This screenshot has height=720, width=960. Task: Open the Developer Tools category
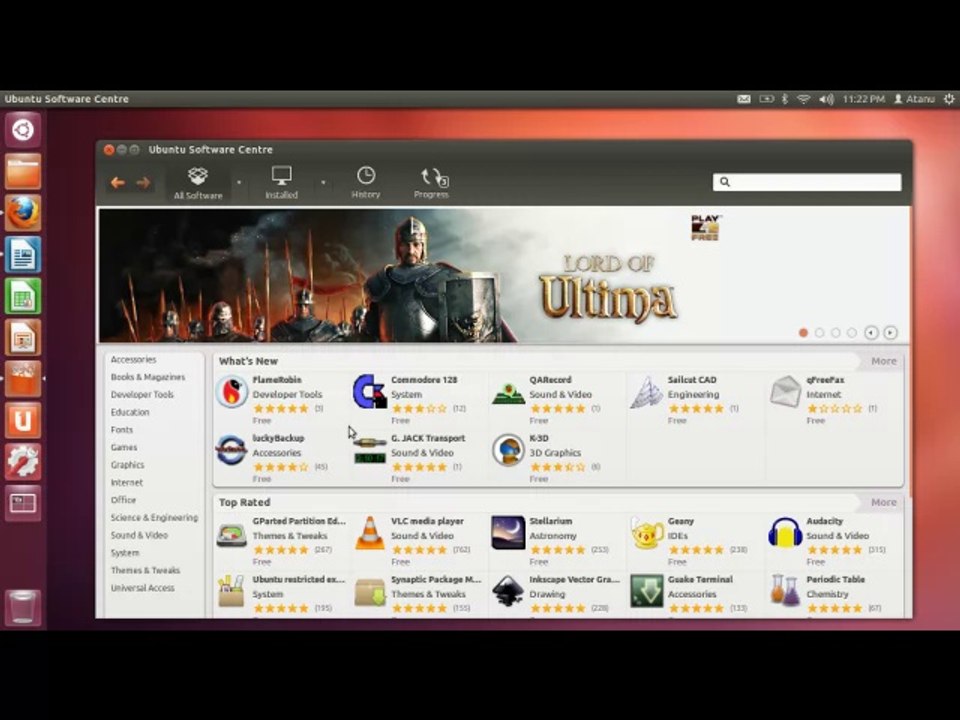point(142,395)
